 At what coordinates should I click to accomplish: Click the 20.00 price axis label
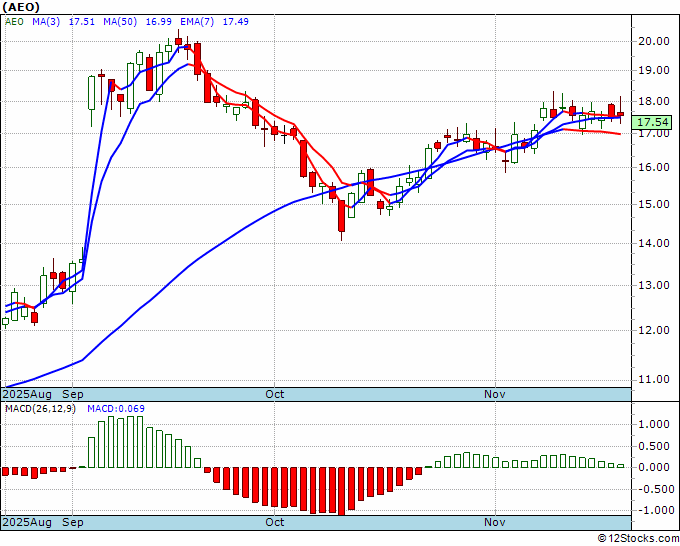point(654,41)
